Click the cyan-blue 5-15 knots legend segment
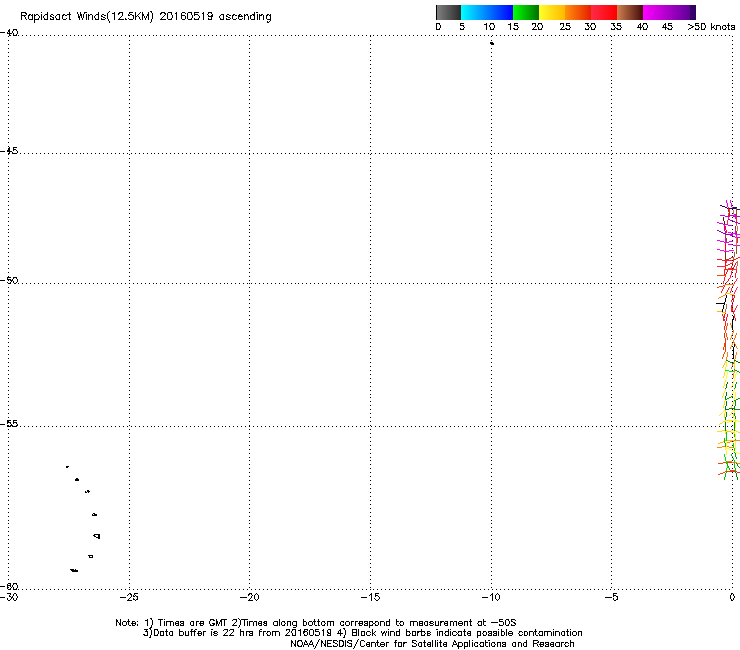 tap(487, 12)
